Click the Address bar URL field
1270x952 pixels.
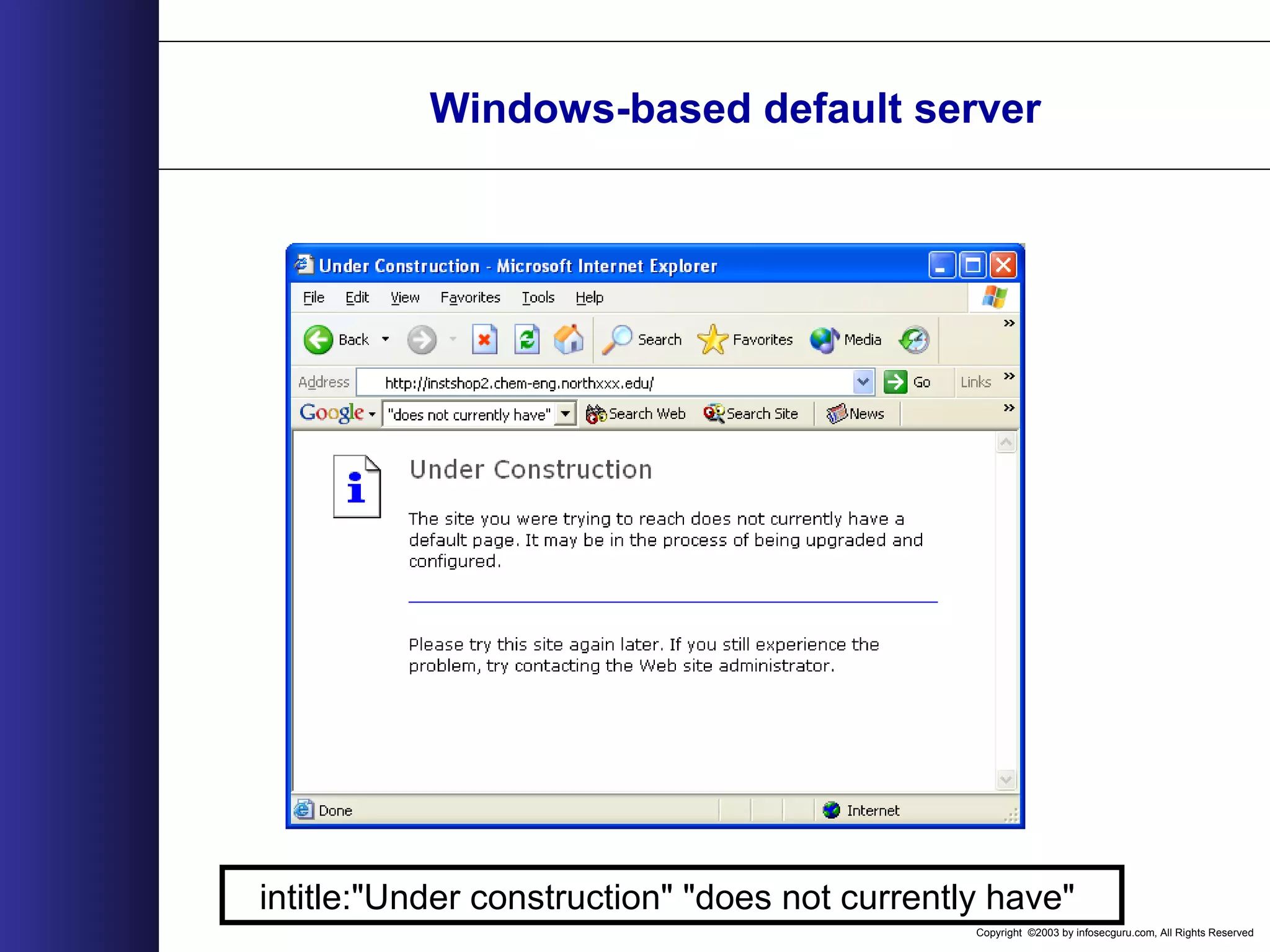pos(605,382)
